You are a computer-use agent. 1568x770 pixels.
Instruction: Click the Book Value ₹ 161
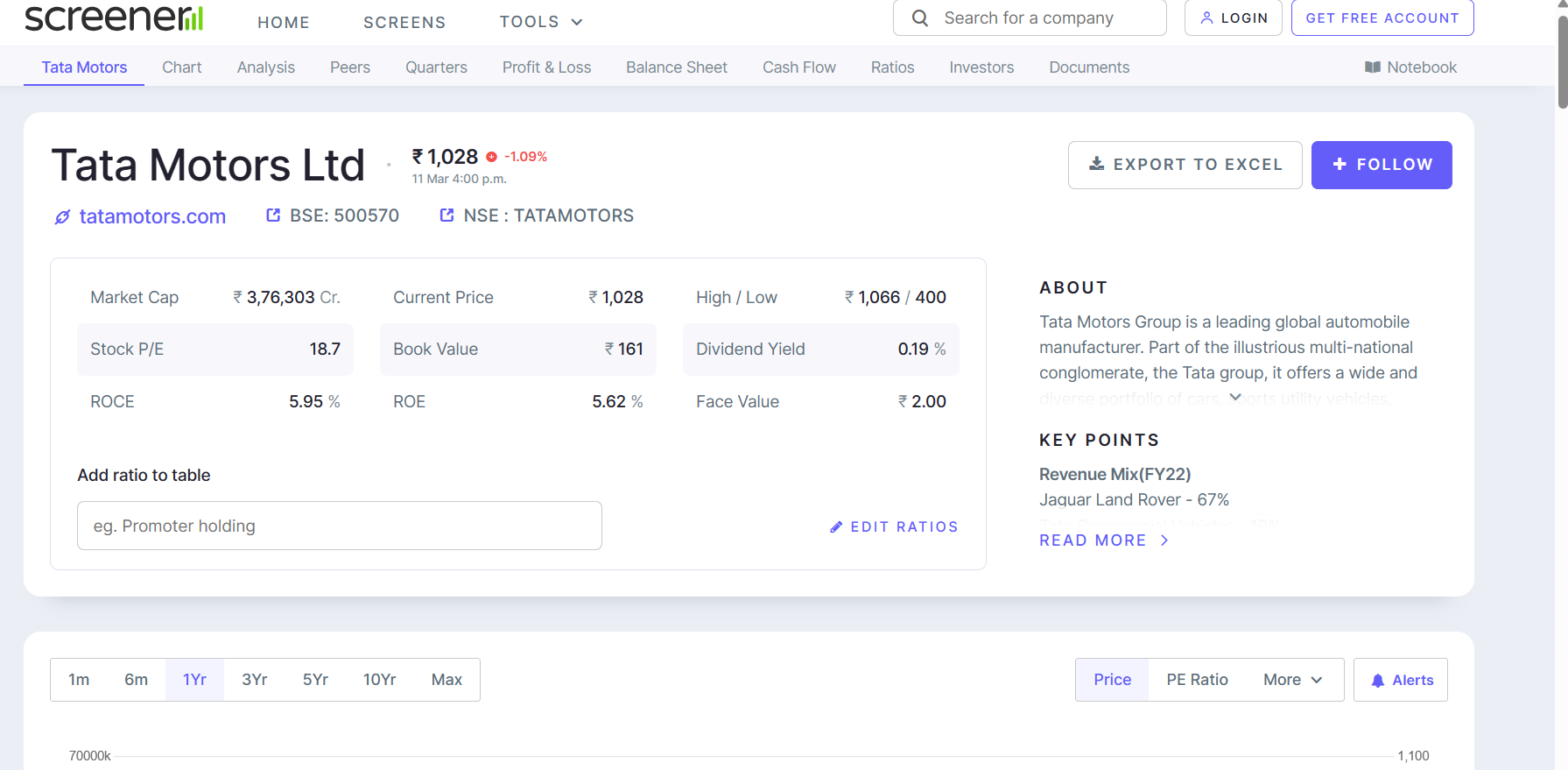(x=623, y=350)
